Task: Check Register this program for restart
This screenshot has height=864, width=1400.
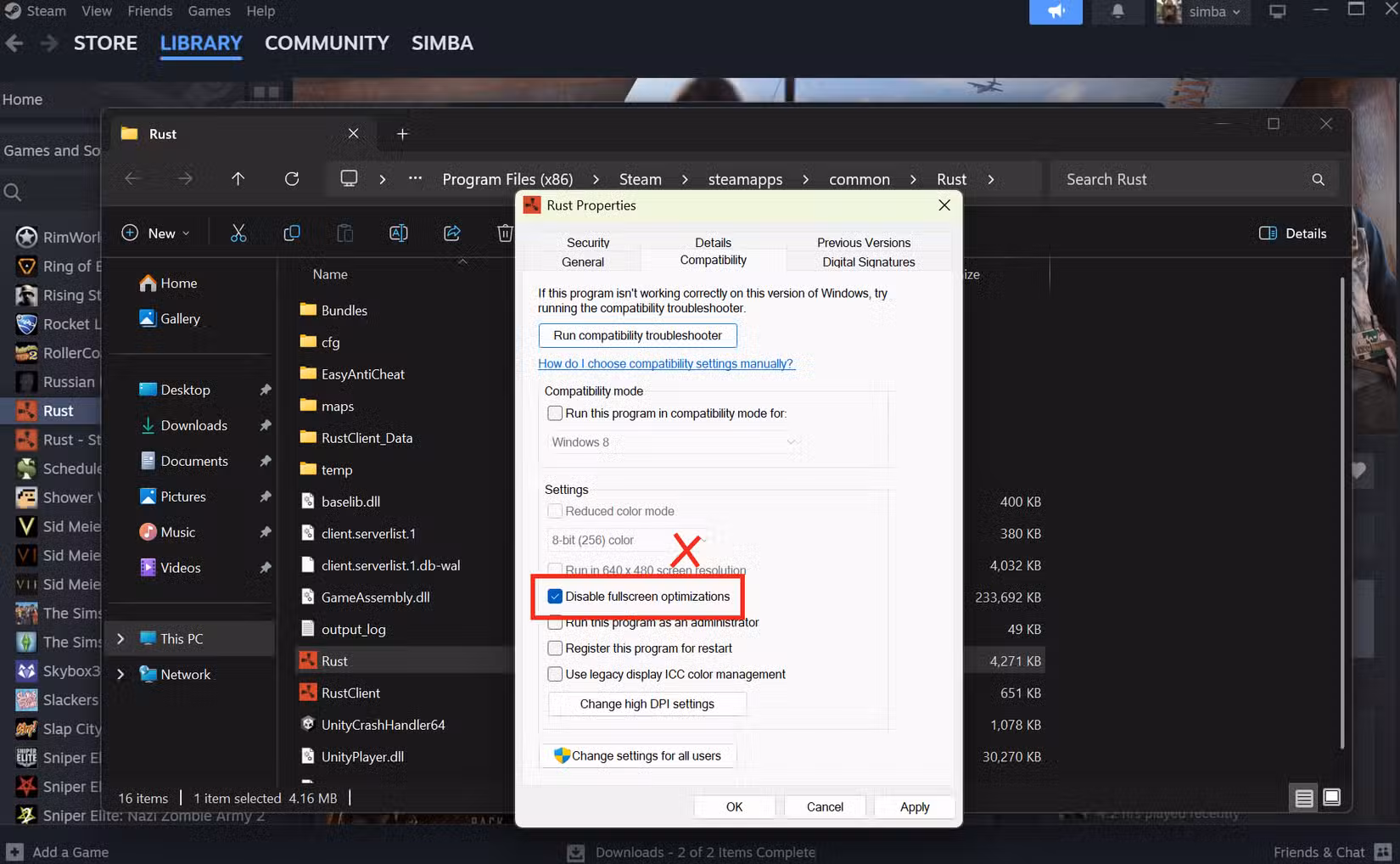Action: [555, 648]
